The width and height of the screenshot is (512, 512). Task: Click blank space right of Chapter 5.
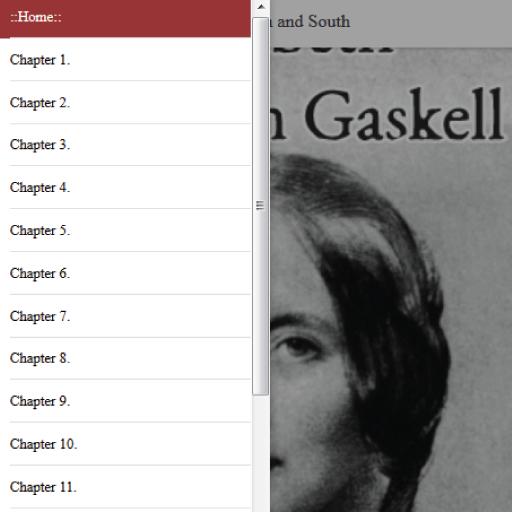click(x=160, y=231)
